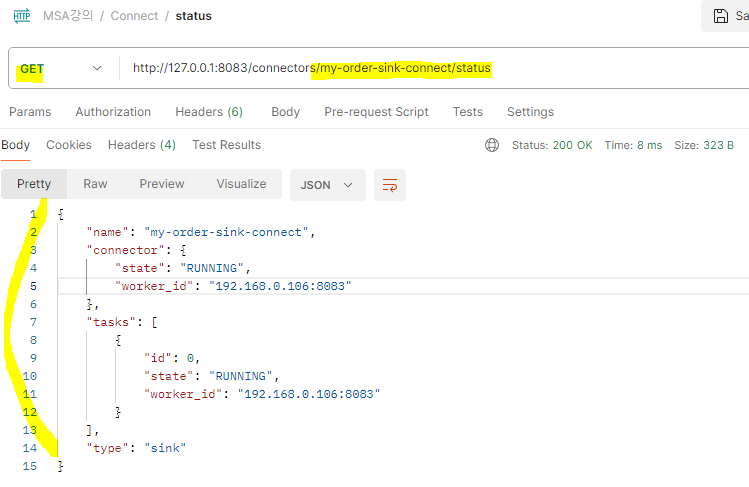Open the response Cookies tab

[69, 145]
